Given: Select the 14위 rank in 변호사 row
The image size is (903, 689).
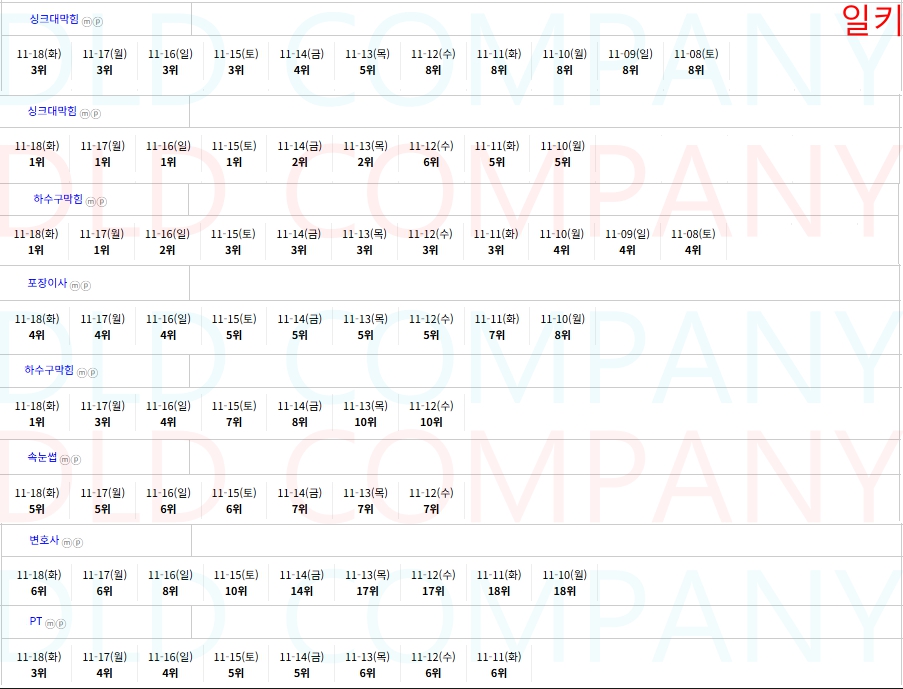Looking at the screenshot, I should click(302, 591).
